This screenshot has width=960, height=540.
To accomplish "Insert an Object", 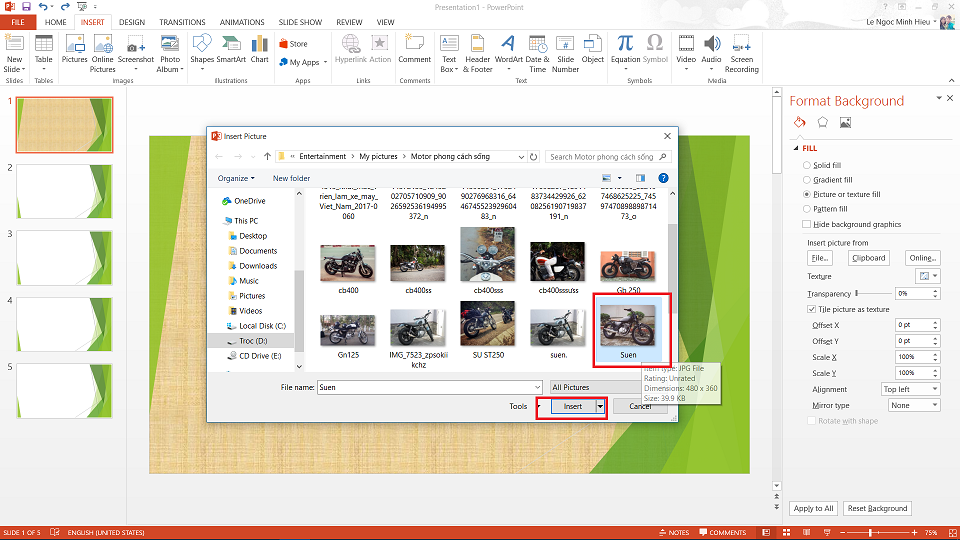I will click(592, 49).
